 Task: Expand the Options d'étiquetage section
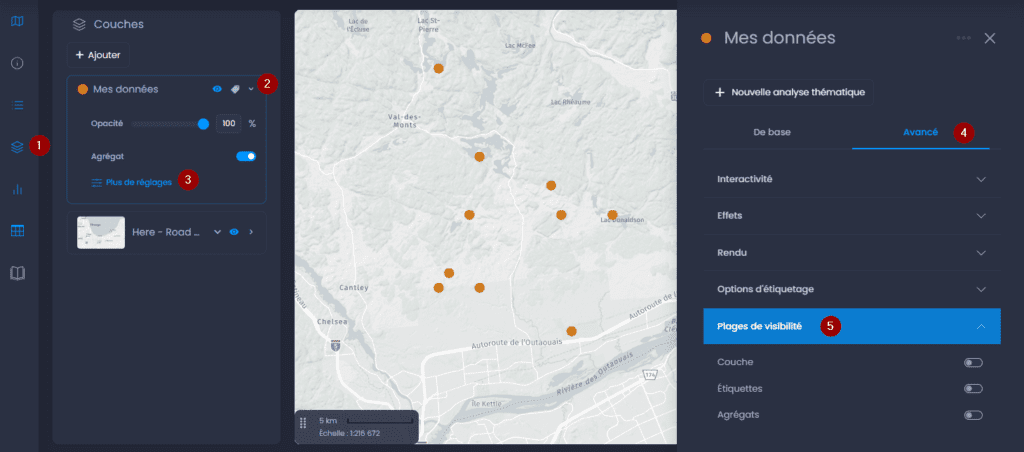[852, 289]
